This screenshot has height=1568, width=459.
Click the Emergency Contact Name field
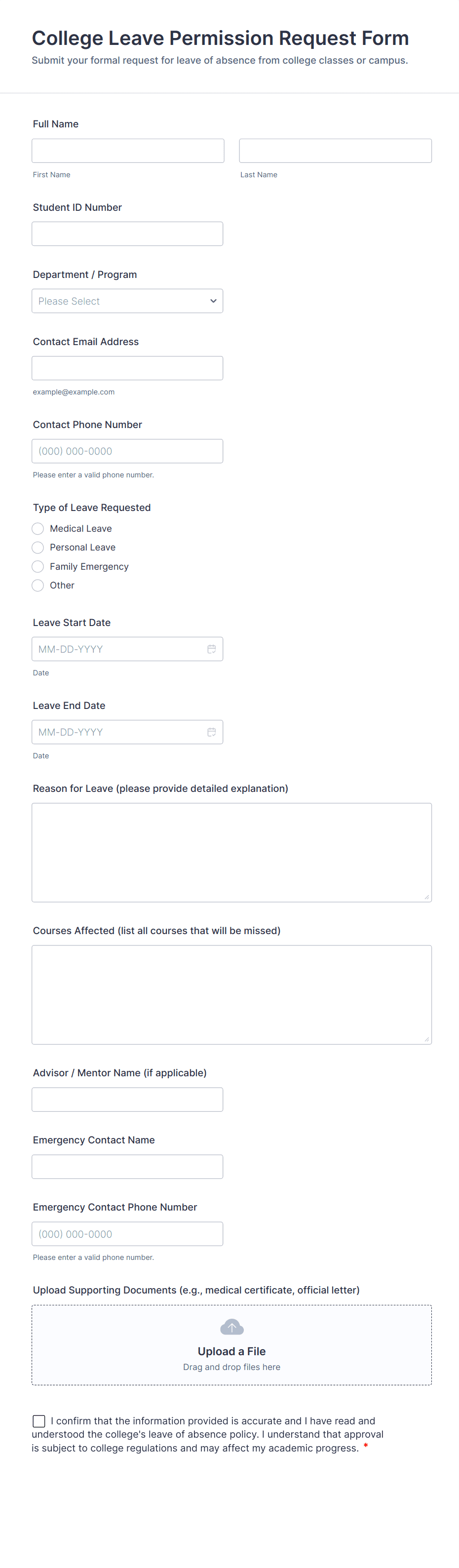pyautogui.click(x=127, y=1166)
